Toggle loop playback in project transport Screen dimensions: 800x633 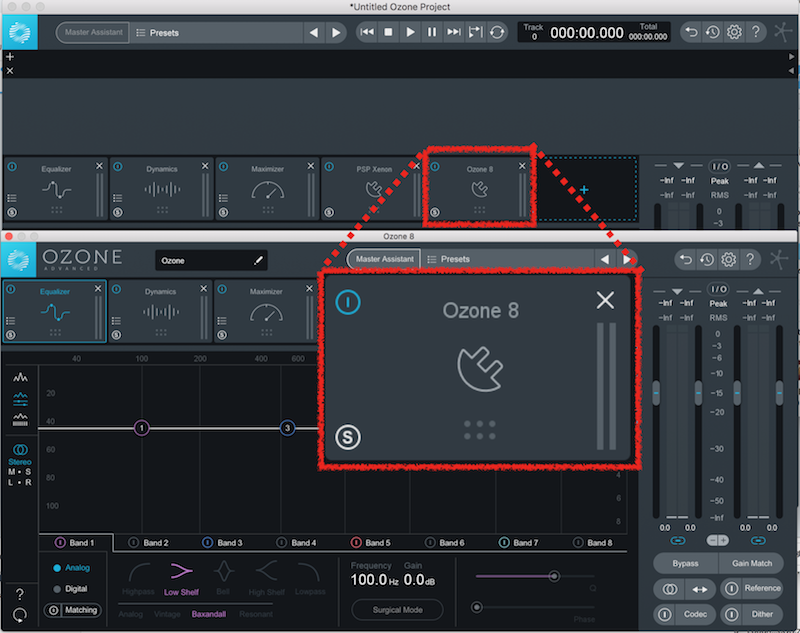(497, 32)
